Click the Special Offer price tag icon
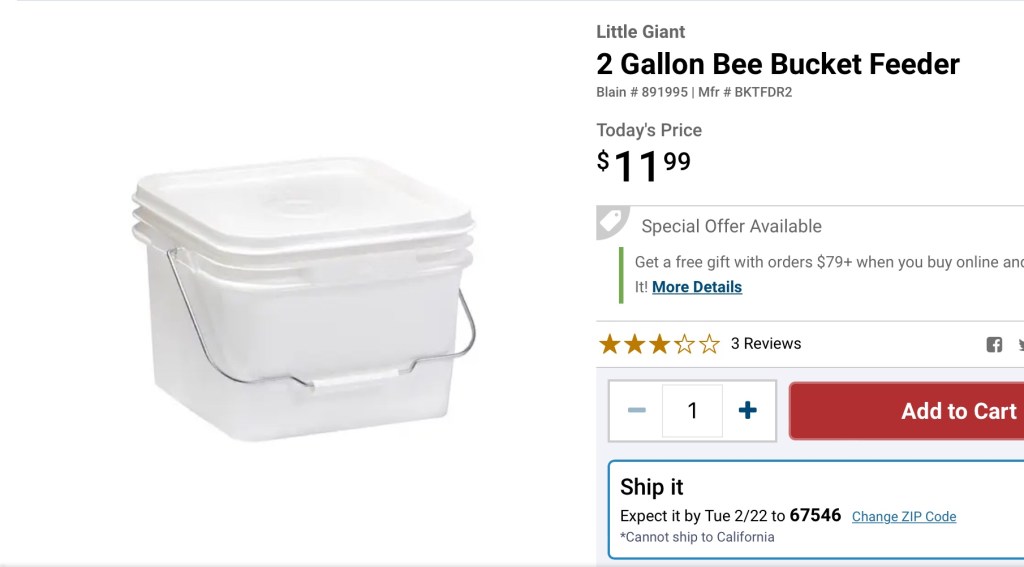Viewport: 1024px width, 567px height. pos(611,222)
